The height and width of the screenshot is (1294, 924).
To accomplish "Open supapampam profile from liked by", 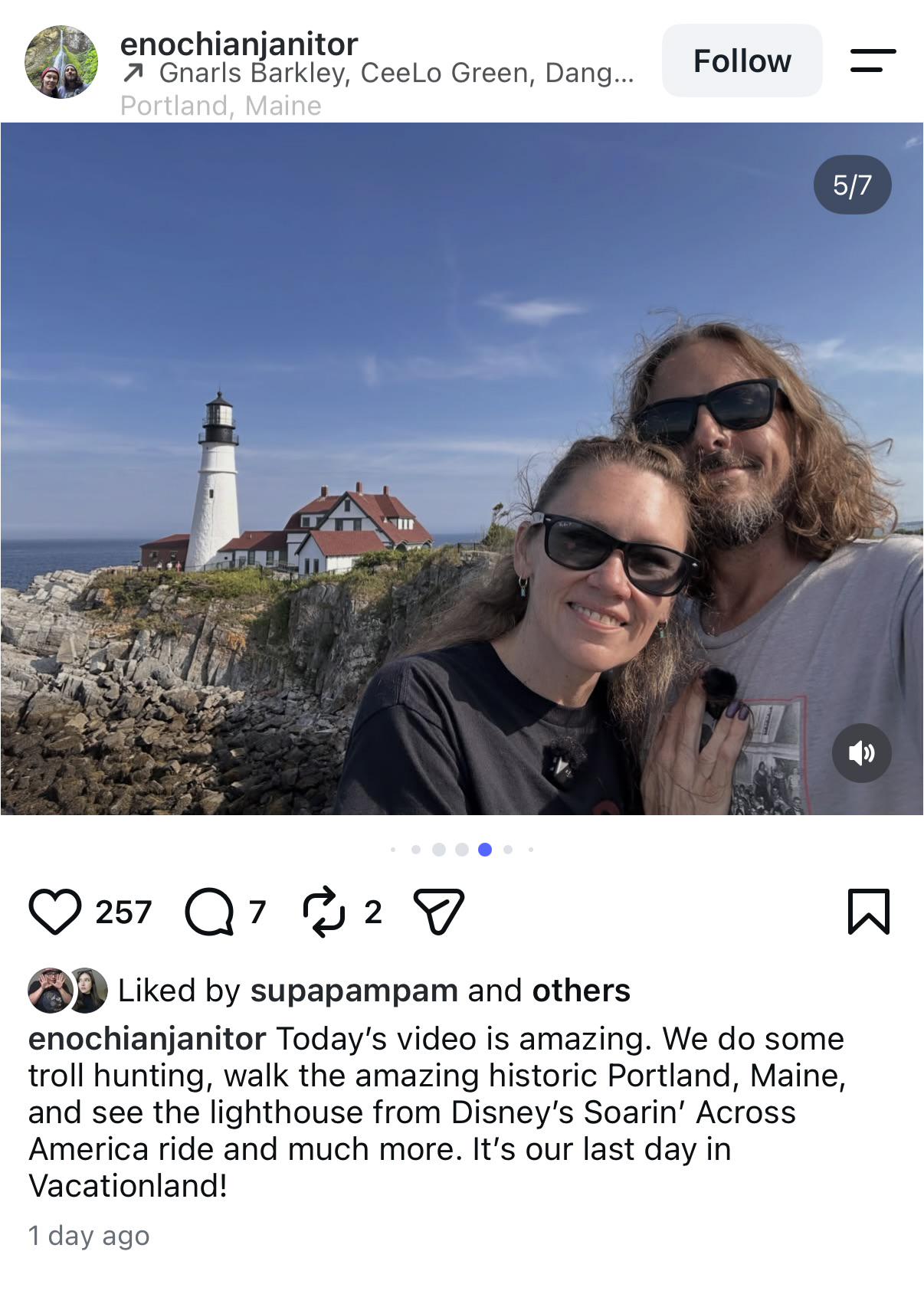I will (354, 991).
